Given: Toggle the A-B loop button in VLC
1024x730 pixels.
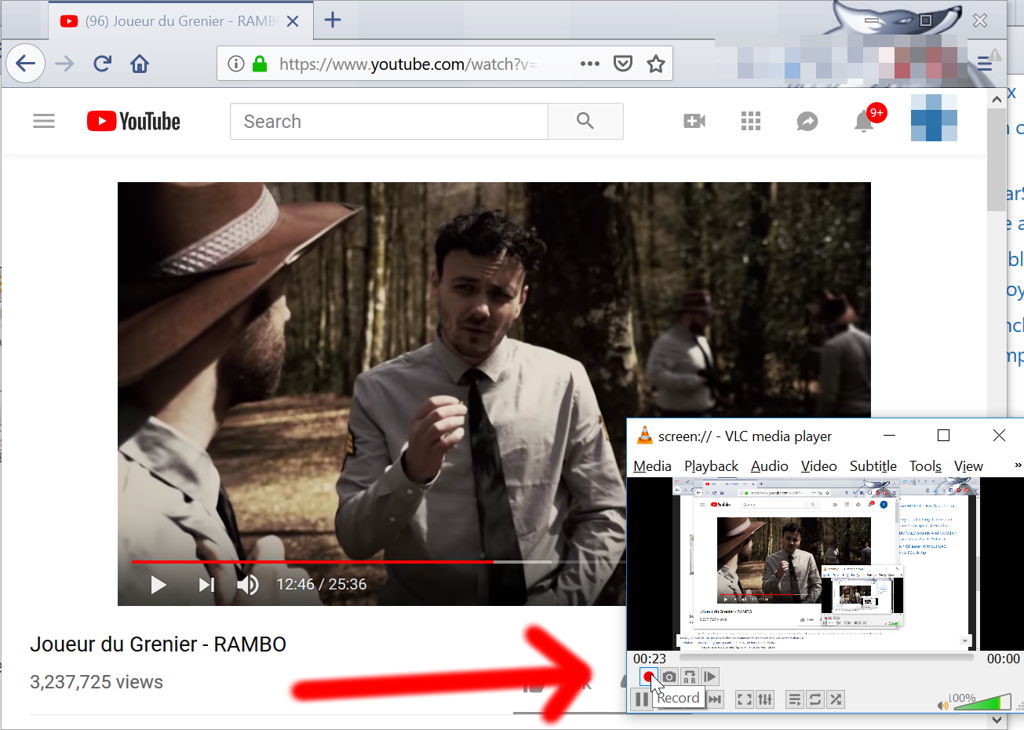Looking at the screenshot, I should click(x=689, y=676).
